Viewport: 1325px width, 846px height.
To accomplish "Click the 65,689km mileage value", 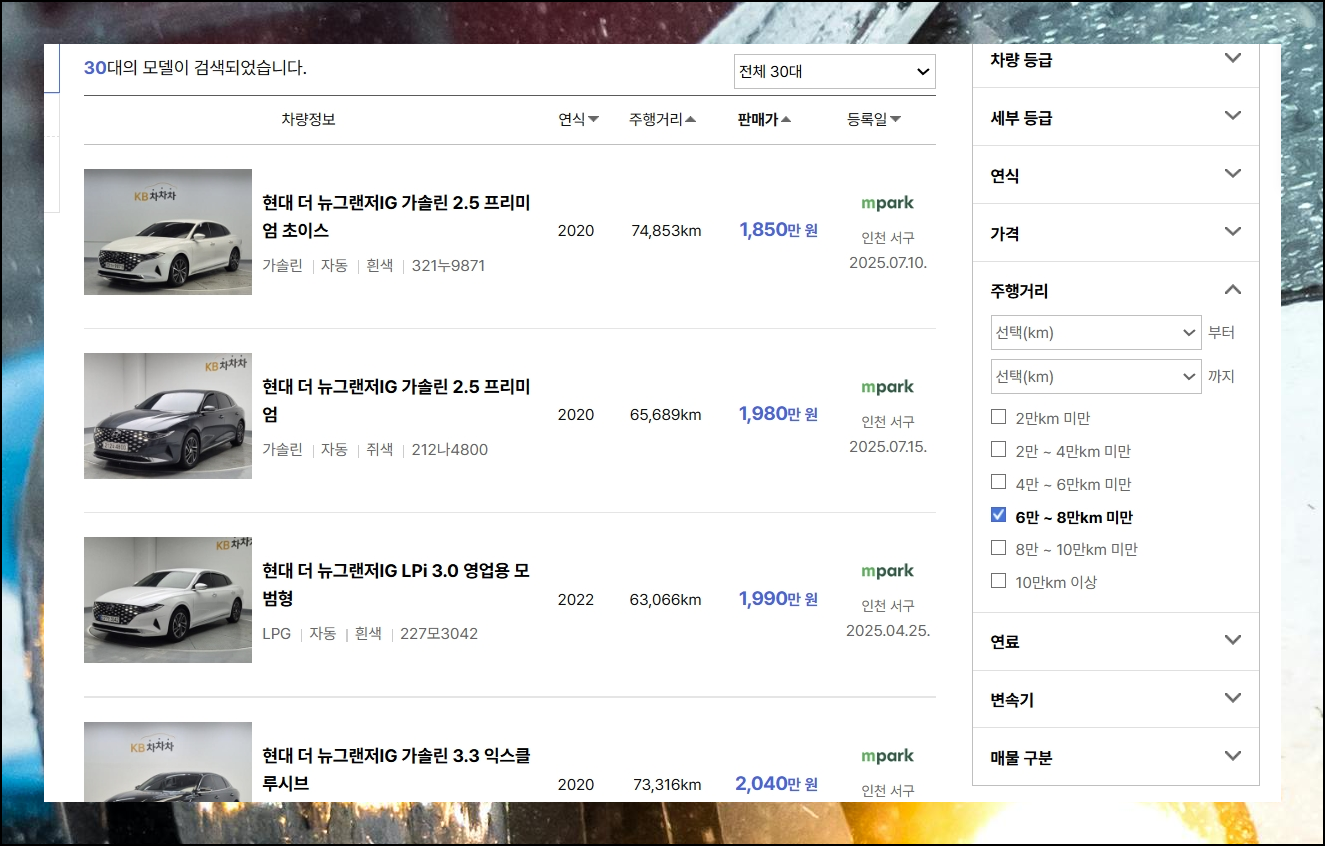I will point(666,415).
